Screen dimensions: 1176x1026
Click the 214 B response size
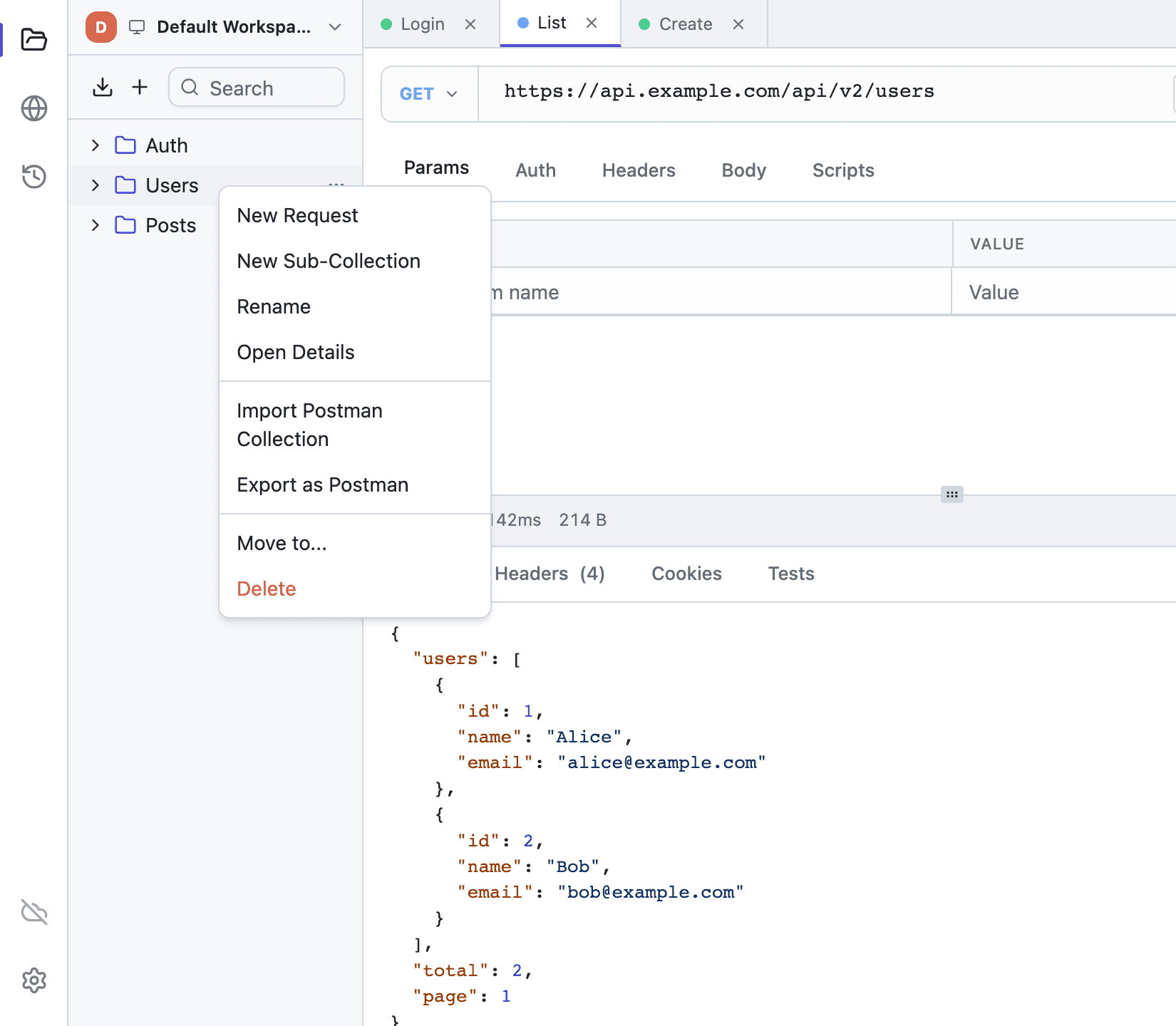582,520
